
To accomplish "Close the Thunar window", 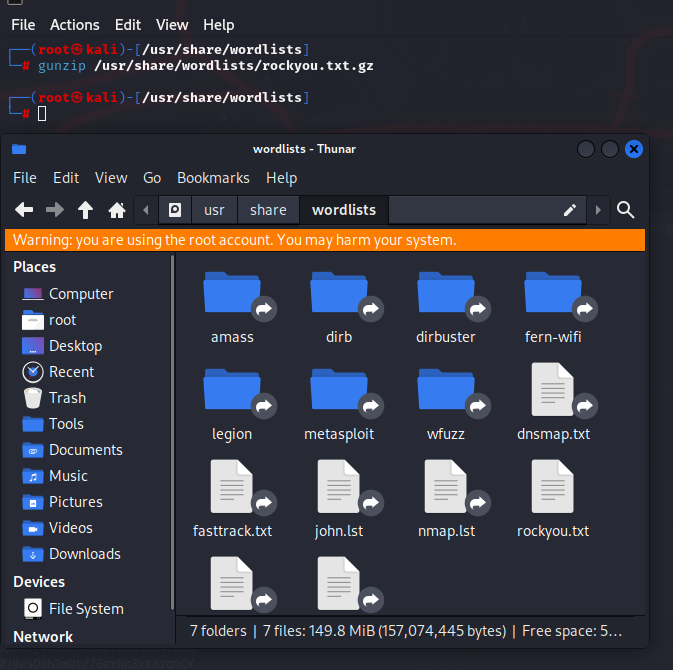I will click(634, 149).
